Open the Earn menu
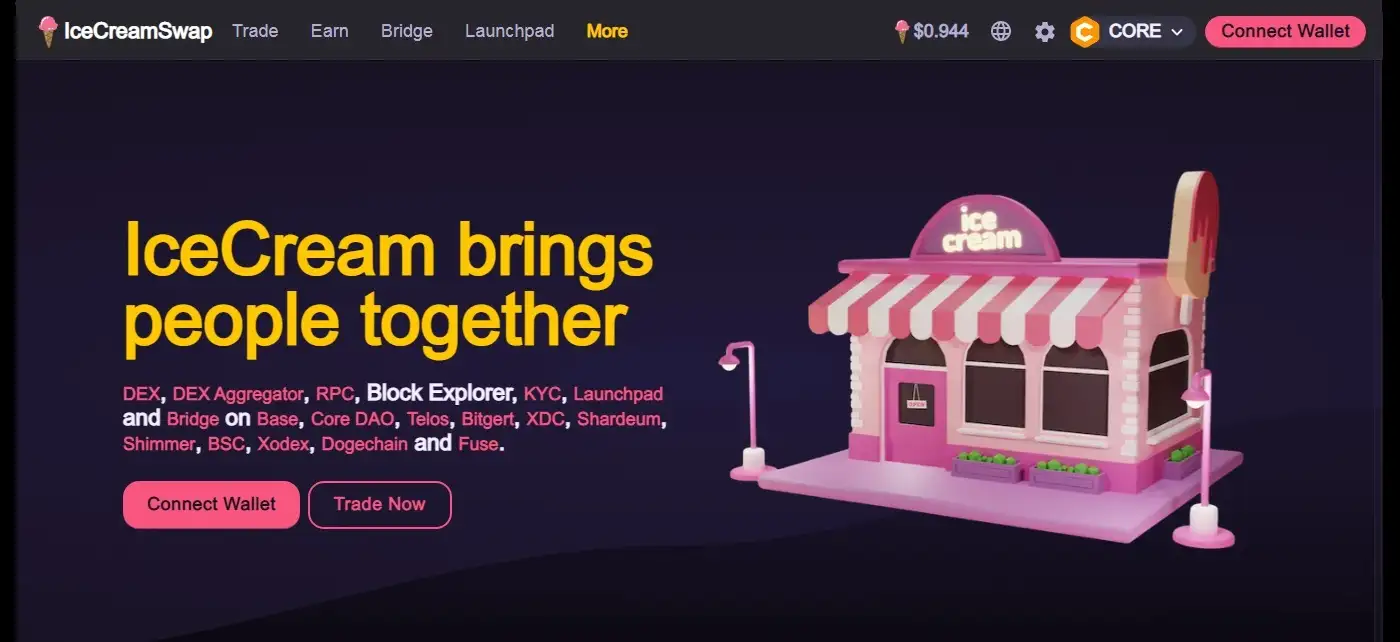This screenshot has width=1400, height=642. click(330, 31)
